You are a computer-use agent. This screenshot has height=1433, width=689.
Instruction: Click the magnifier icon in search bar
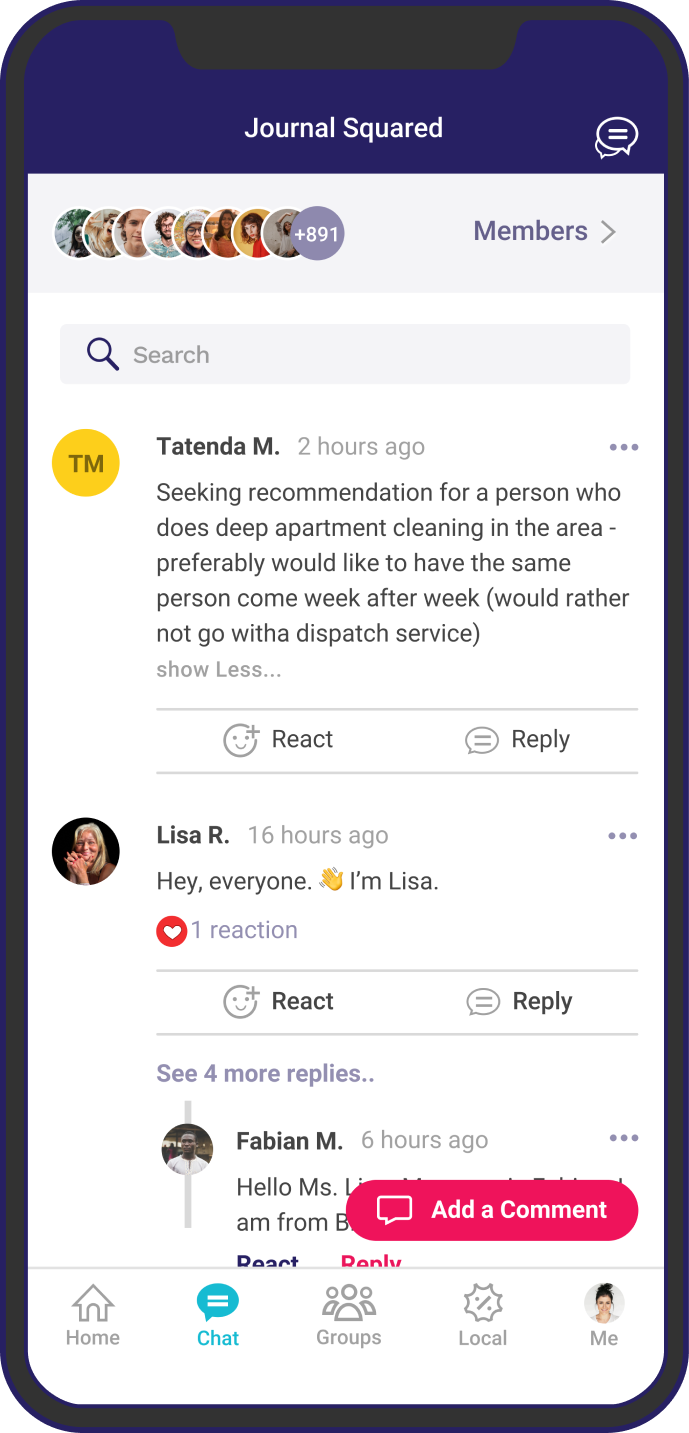click(102, 354)
